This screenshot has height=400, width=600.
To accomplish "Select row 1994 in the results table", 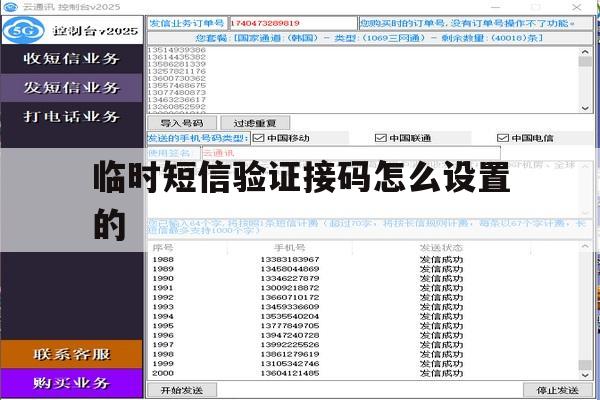I will (364, 316).
